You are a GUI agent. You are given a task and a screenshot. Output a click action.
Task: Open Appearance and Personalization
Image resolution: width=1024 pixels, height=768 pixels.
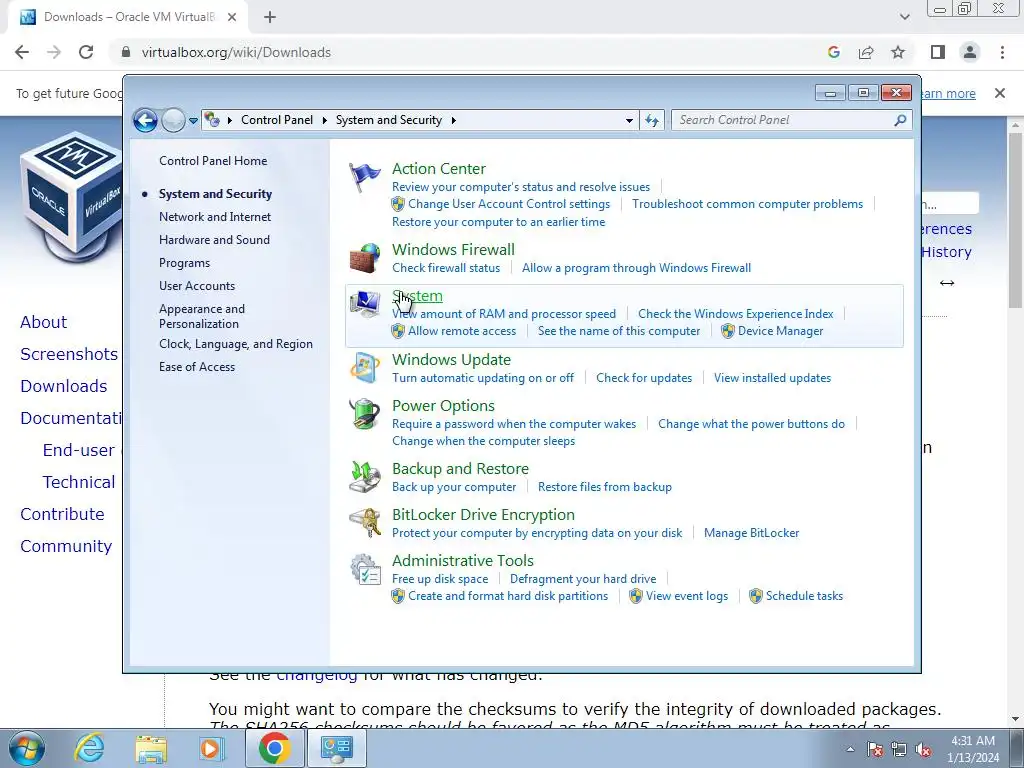coord(202,316)
